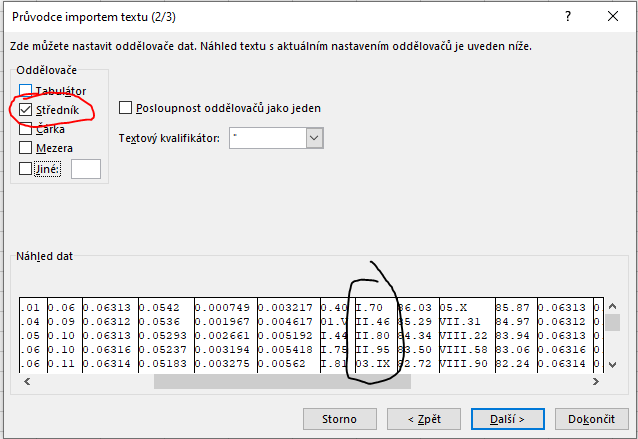Toggle Posloupnost oddělovačů jako jeden

(x=126, y=108)
